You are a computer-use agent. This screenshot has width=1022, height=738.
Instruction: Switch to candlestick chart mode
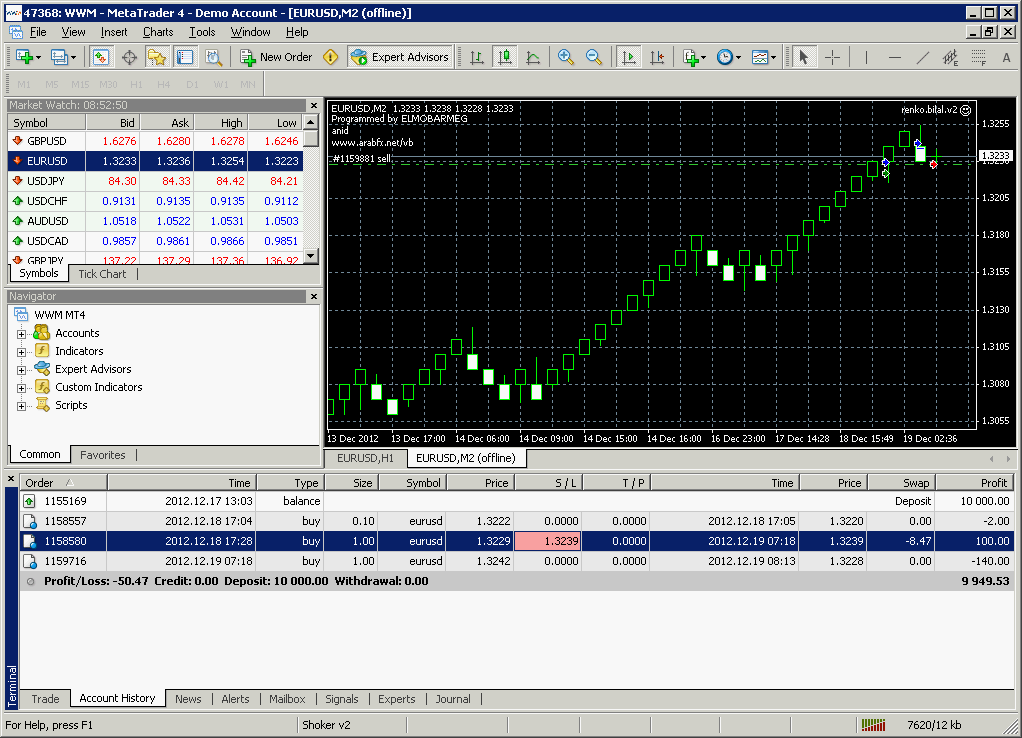coord(504,57)
